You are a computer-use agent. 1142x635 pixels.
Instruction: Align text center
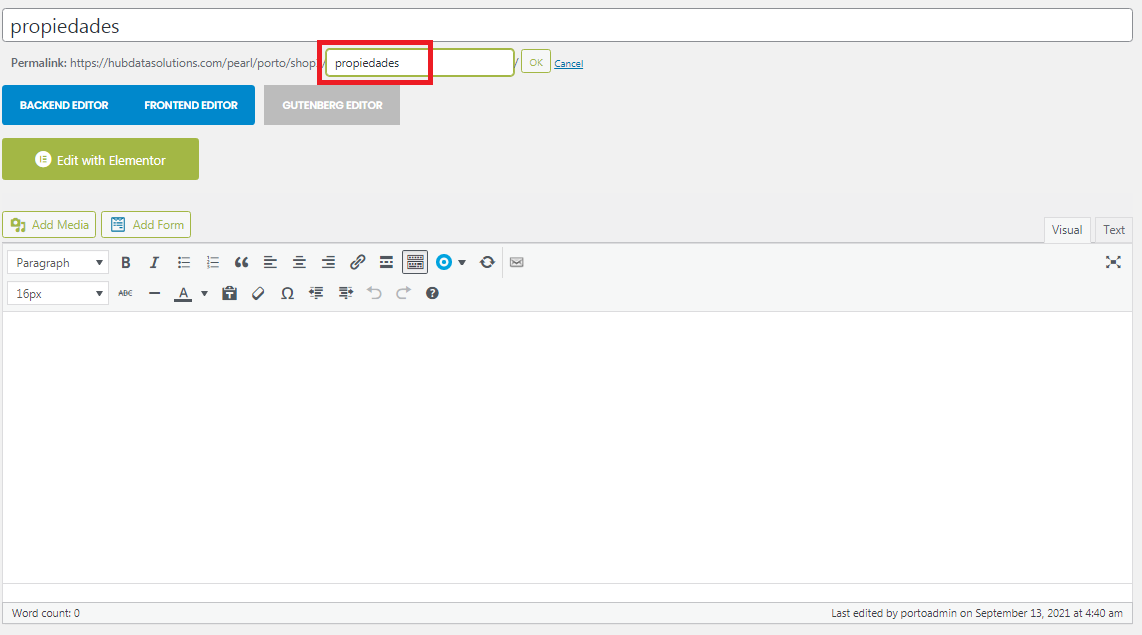(x=299, y=262)
